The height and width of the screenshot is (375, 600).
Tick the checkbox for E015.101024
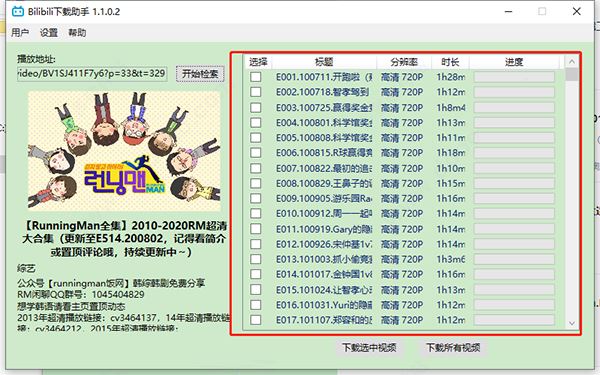click(256, 290)
